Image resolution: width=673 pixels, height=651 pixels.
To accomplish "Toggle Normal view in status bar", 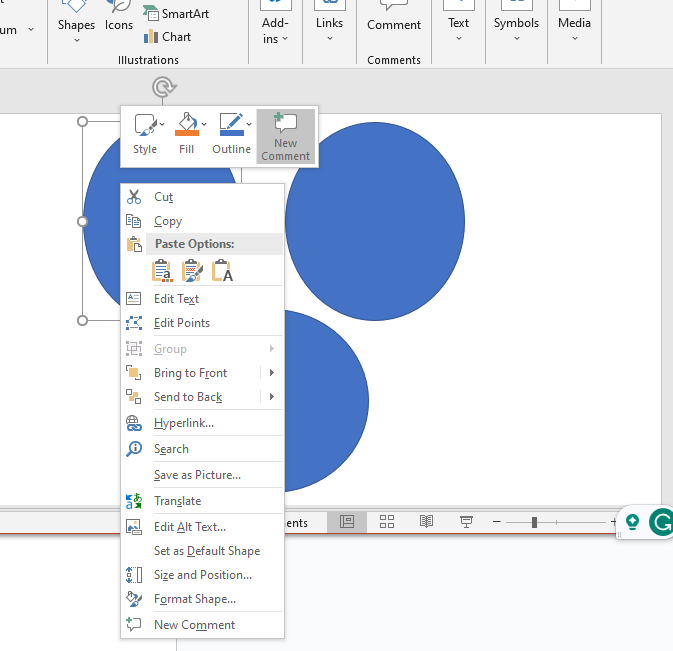I will [x=347, y=522].
